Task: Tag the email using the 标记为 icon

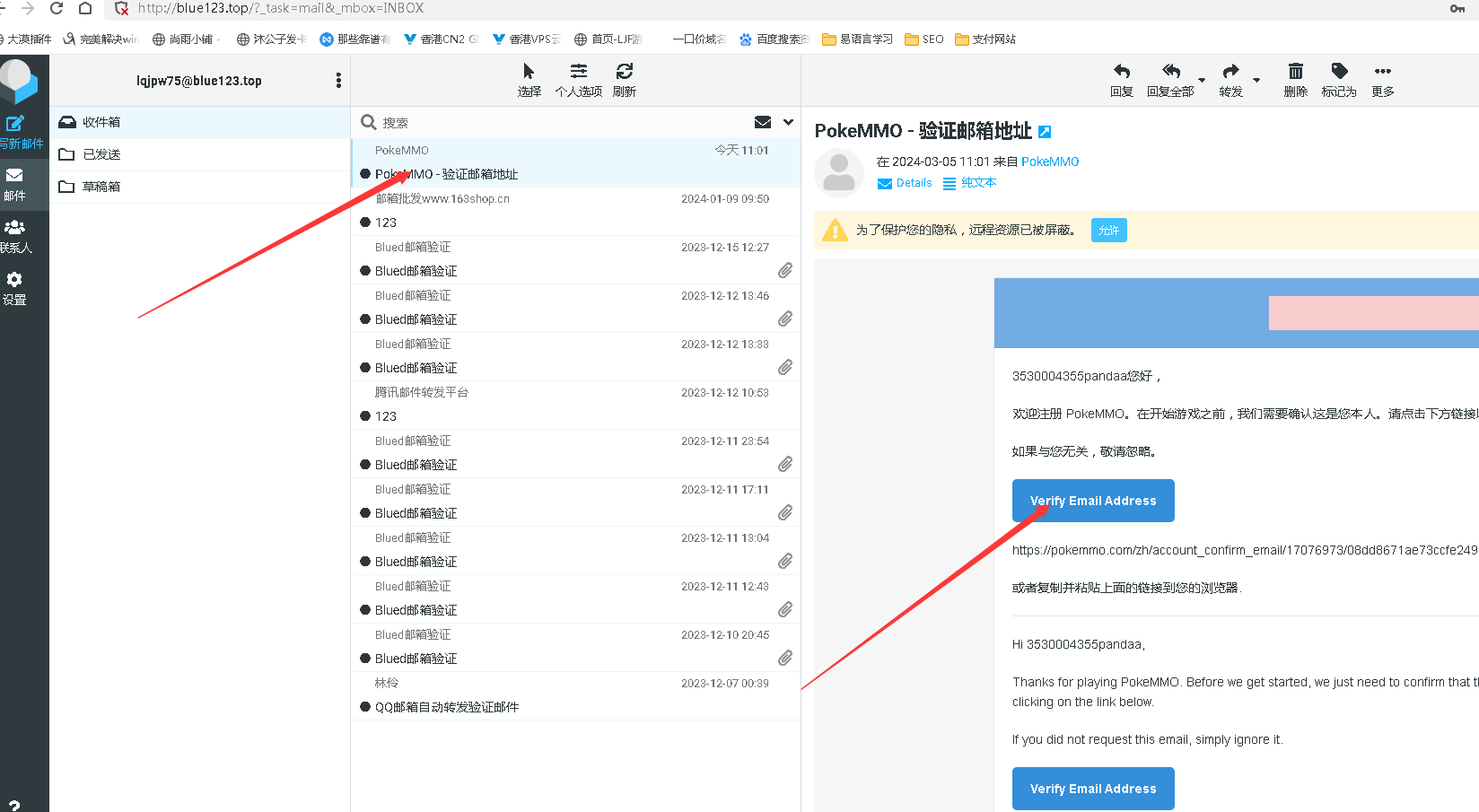Action: [1338, 72]
